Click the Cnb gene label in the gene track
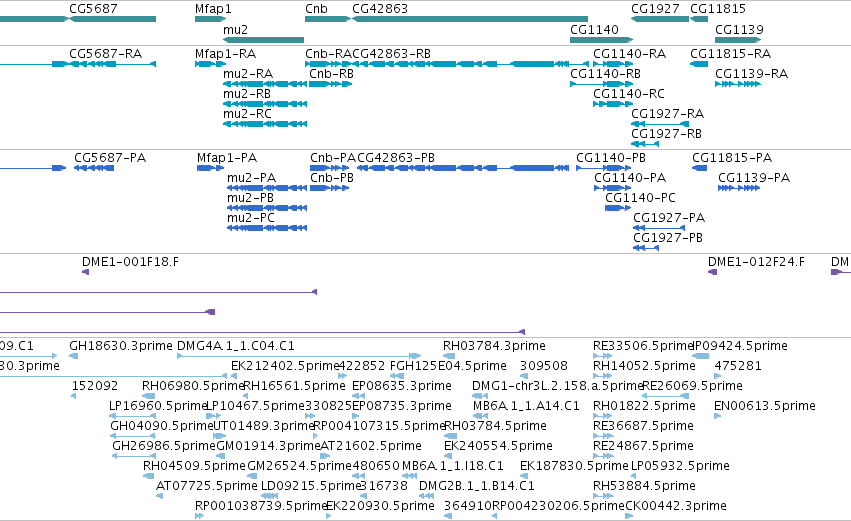This screenshot has height=521, width=851. pyautogui.click(x=316, y=9)
